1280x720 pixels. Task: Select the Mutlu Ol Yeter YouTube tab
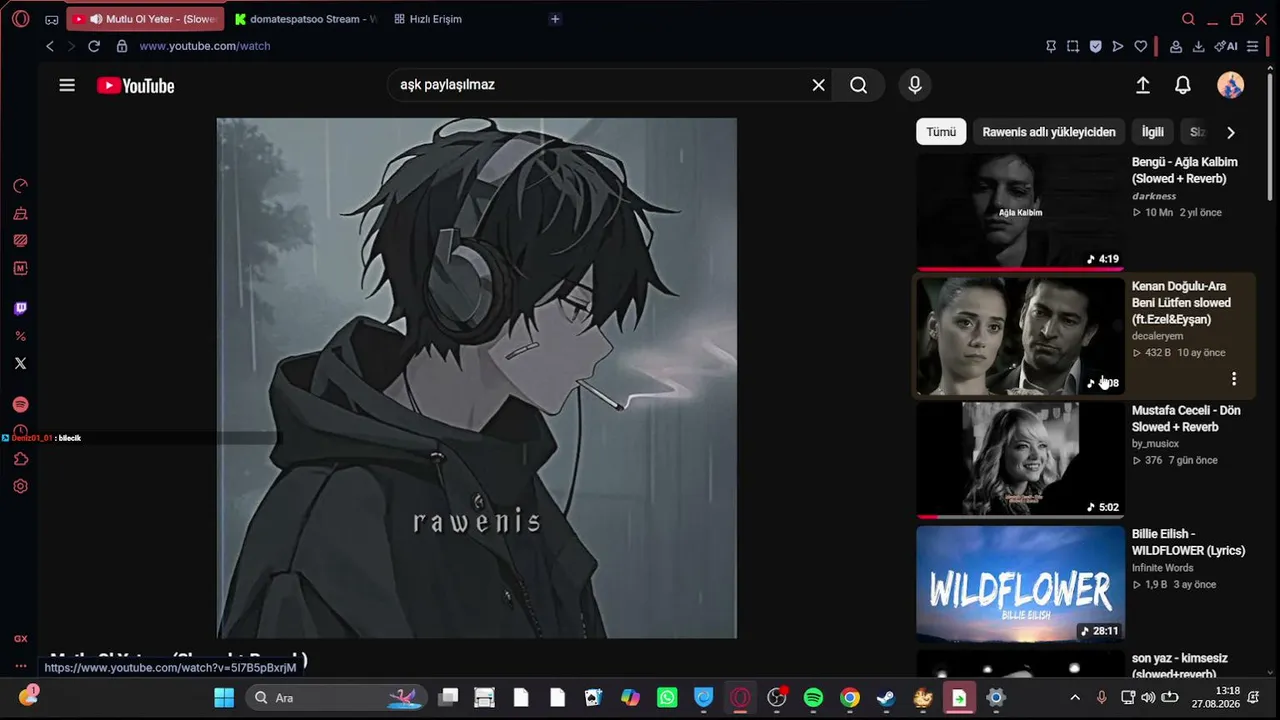pos(145,19)
